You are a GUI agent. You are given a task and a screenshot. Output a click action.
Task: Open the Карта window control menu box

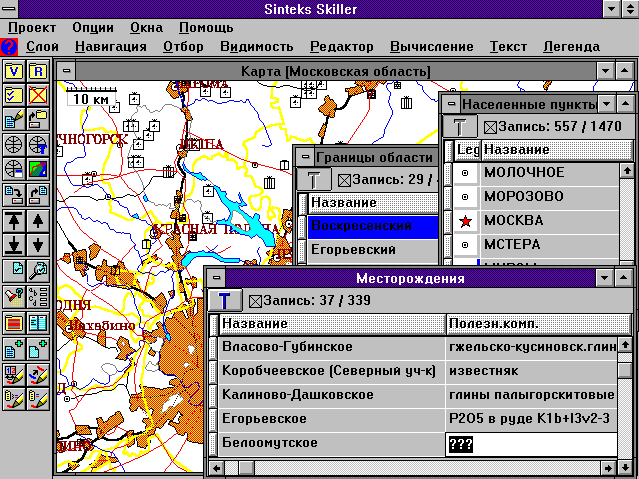click(x=67, y=71)
